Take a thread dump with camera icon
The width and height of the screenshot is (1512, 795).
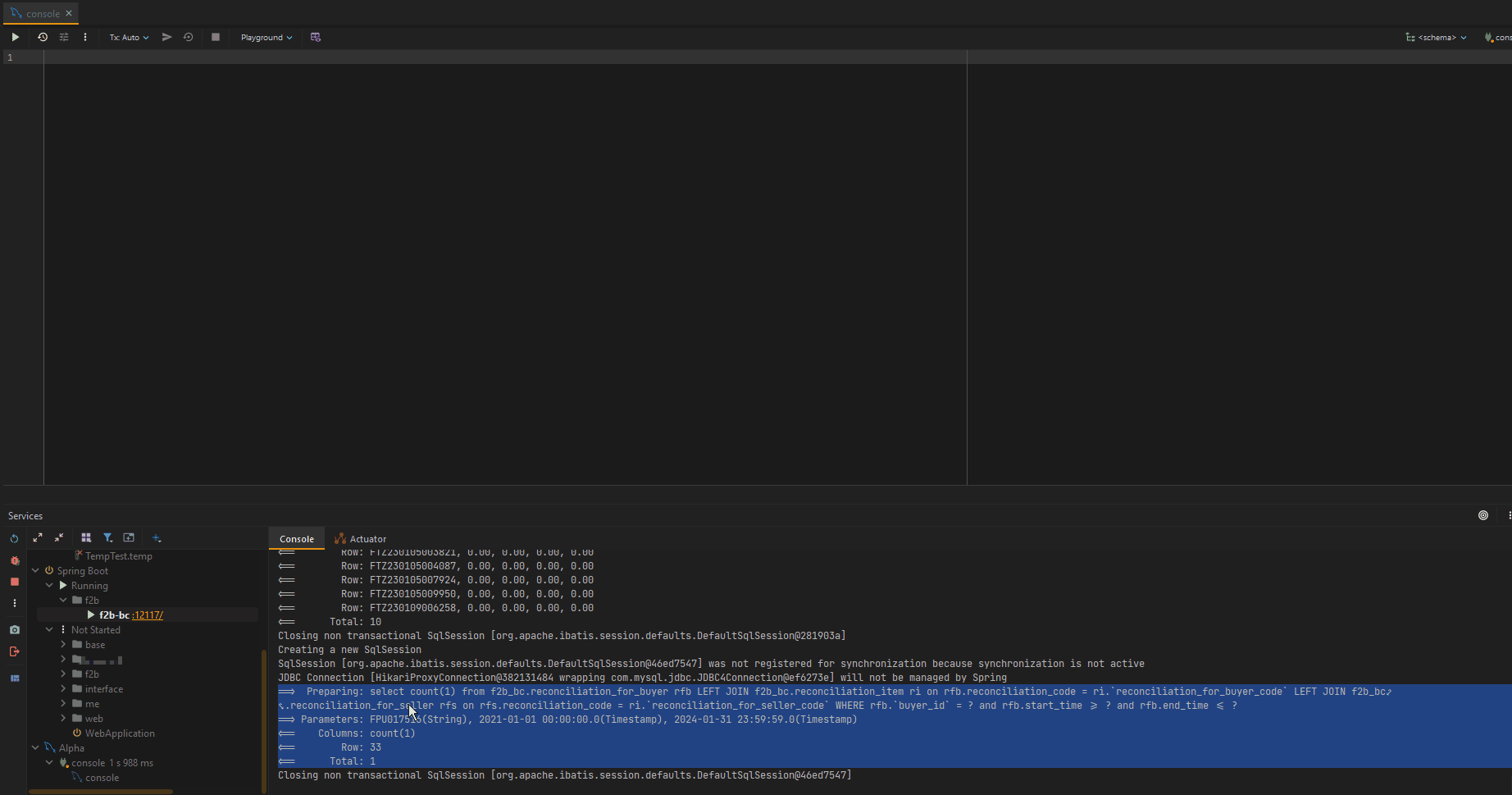coord(14,630)
